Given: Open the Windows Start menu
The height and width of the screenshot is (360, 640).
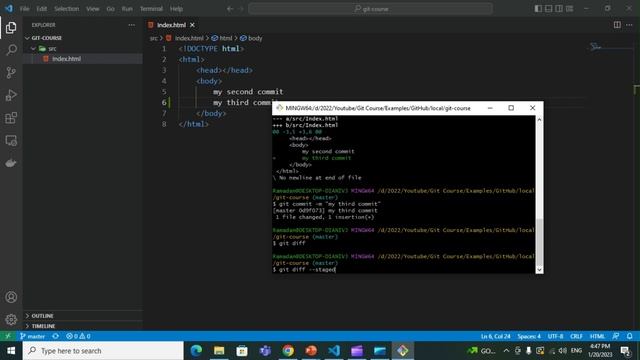Looking at the screenshot, I should pyautogui.click(x=11, y=351).
